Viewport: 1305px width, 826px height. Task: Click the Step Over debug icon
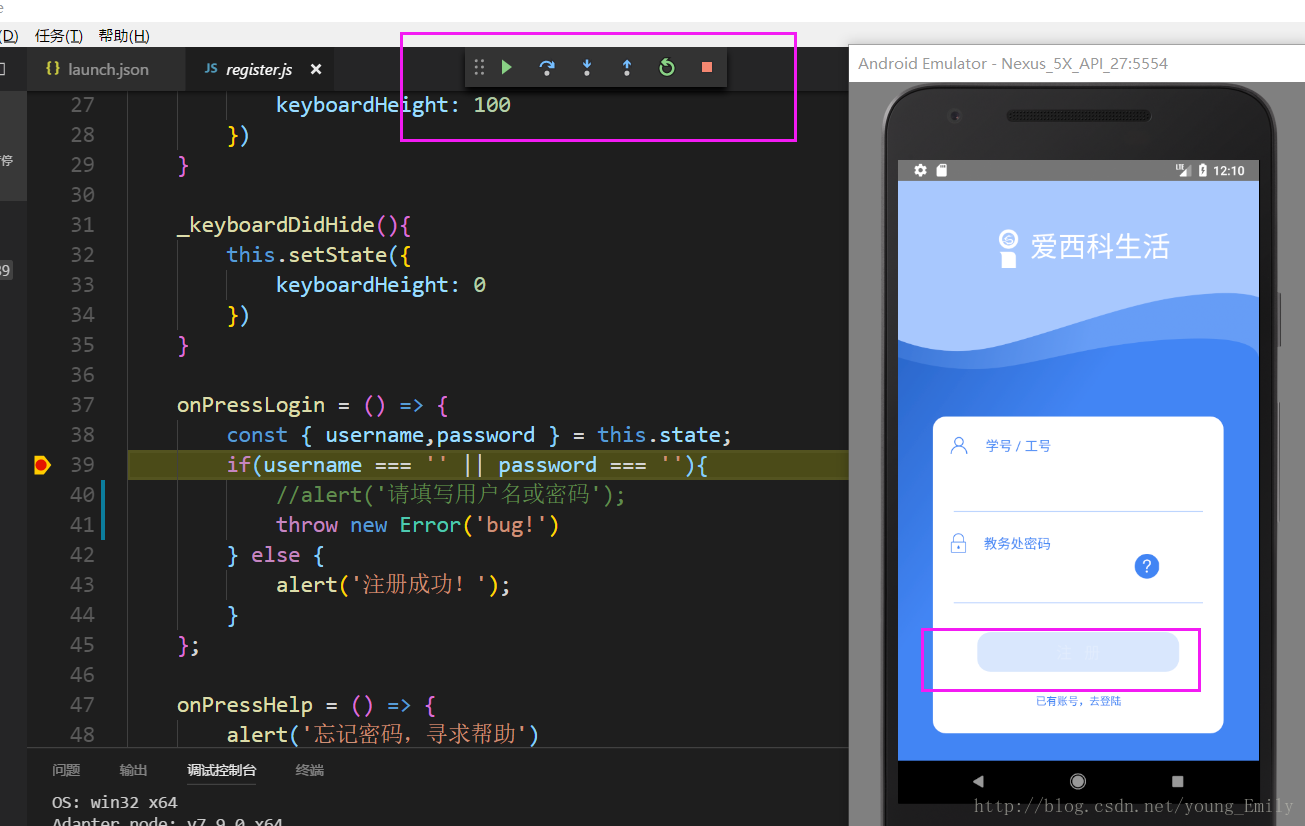(547, 67)
